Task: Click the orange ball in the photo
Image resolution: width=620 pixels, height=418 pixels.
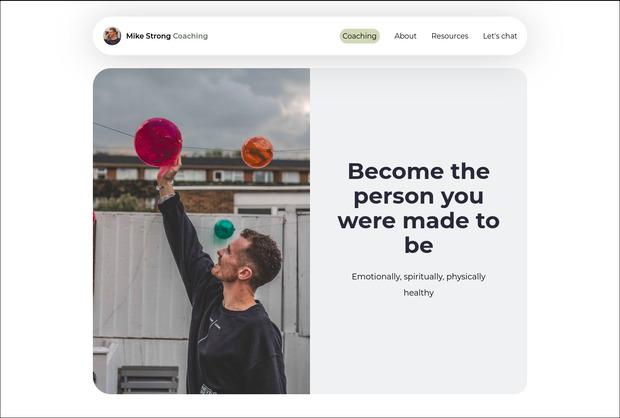Action: (x=257, y=152)
